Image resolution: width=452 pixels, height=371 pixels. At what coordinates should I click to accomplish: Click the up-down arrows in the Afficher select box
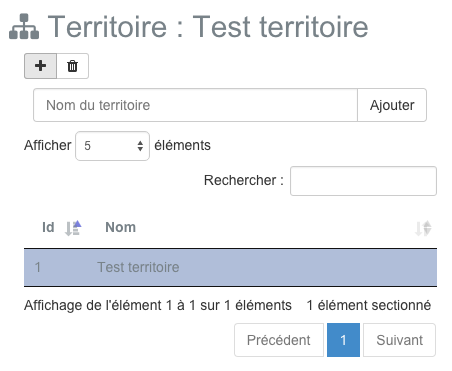pyautogui.click(x=140, y=146)
